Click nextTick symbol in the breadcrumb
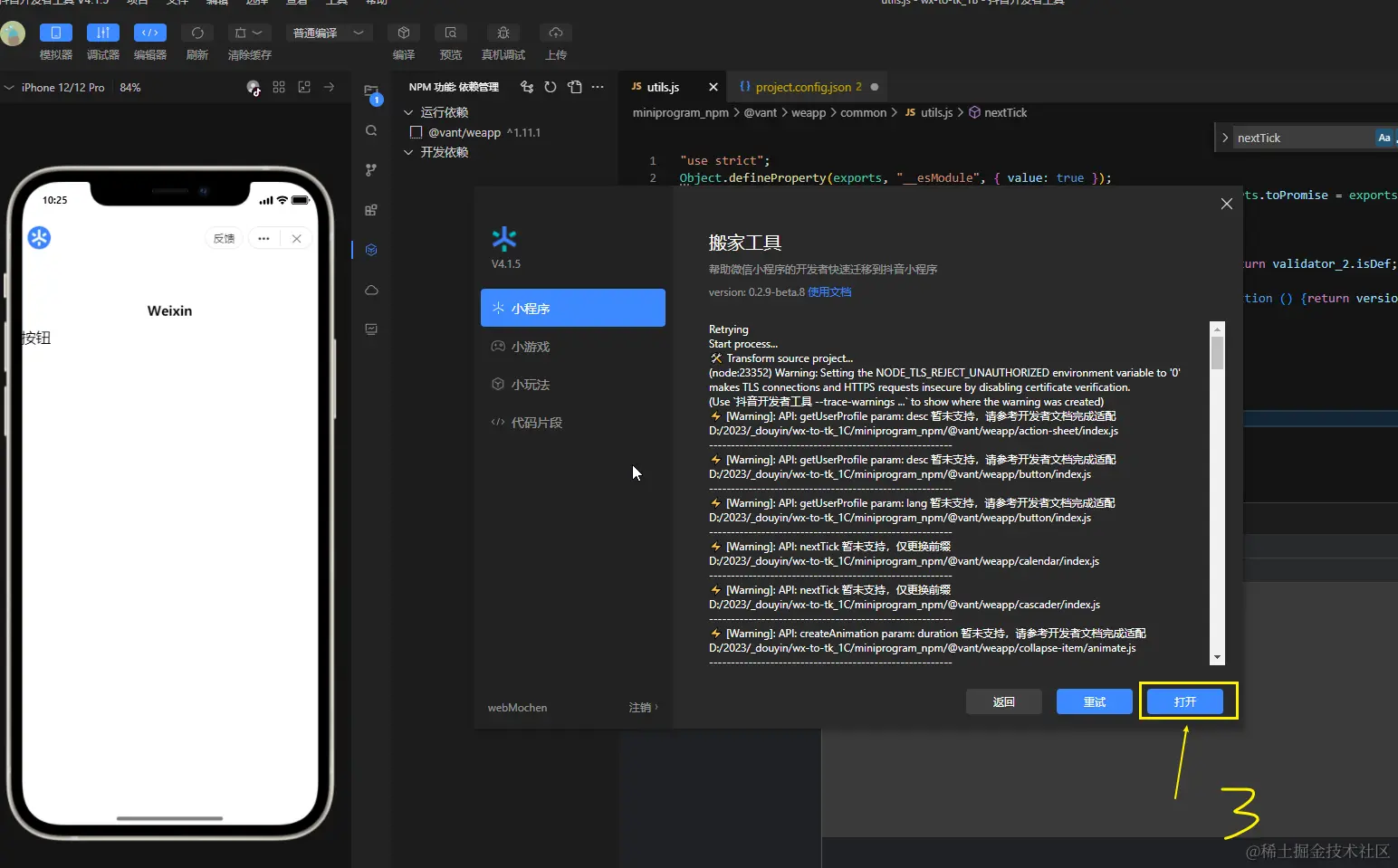This screenshot has width=1398, height=868. coord(1005,112)
